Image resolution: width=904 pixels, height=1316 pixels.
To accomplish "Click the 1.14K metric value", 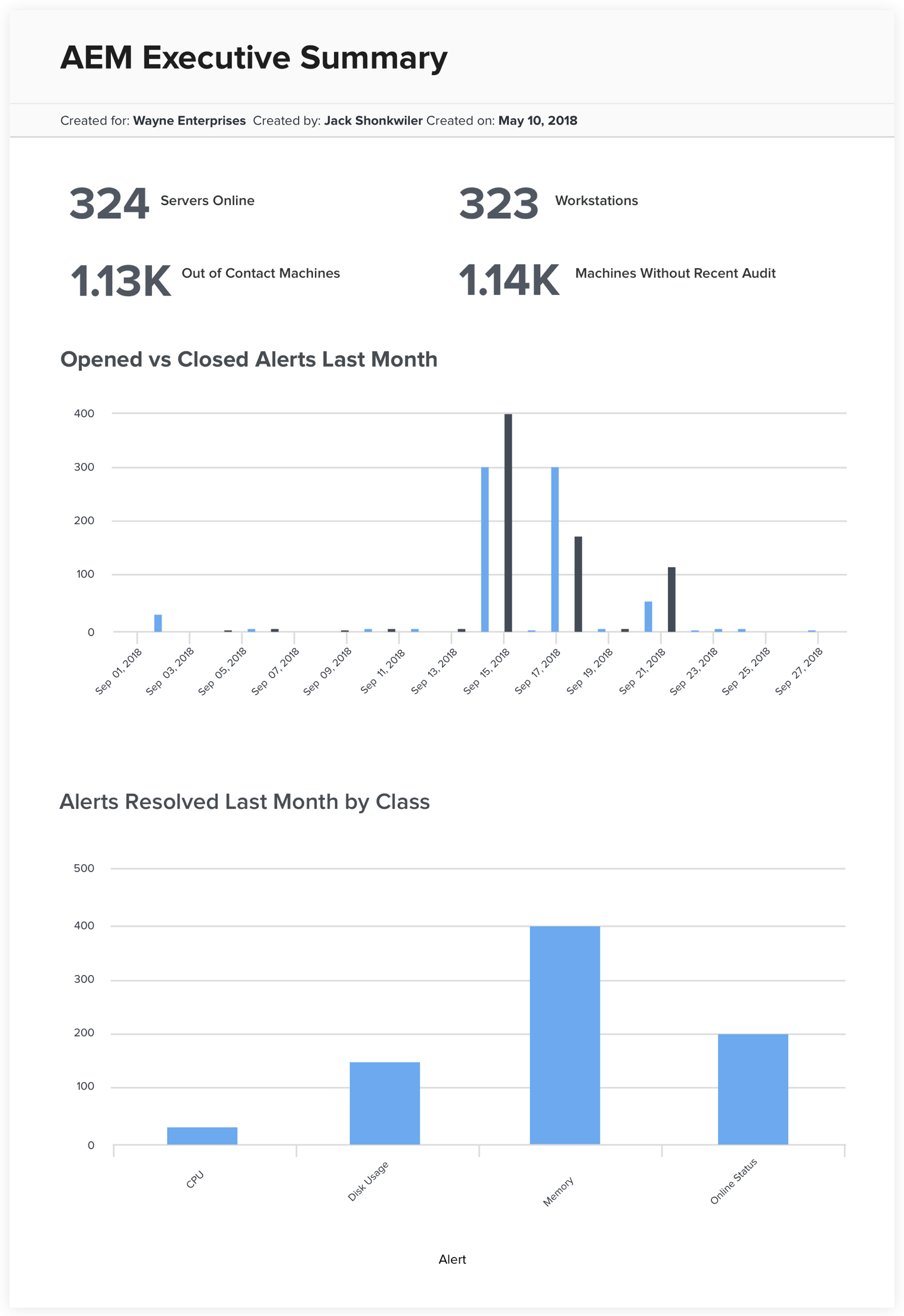I will click(509, 280).
